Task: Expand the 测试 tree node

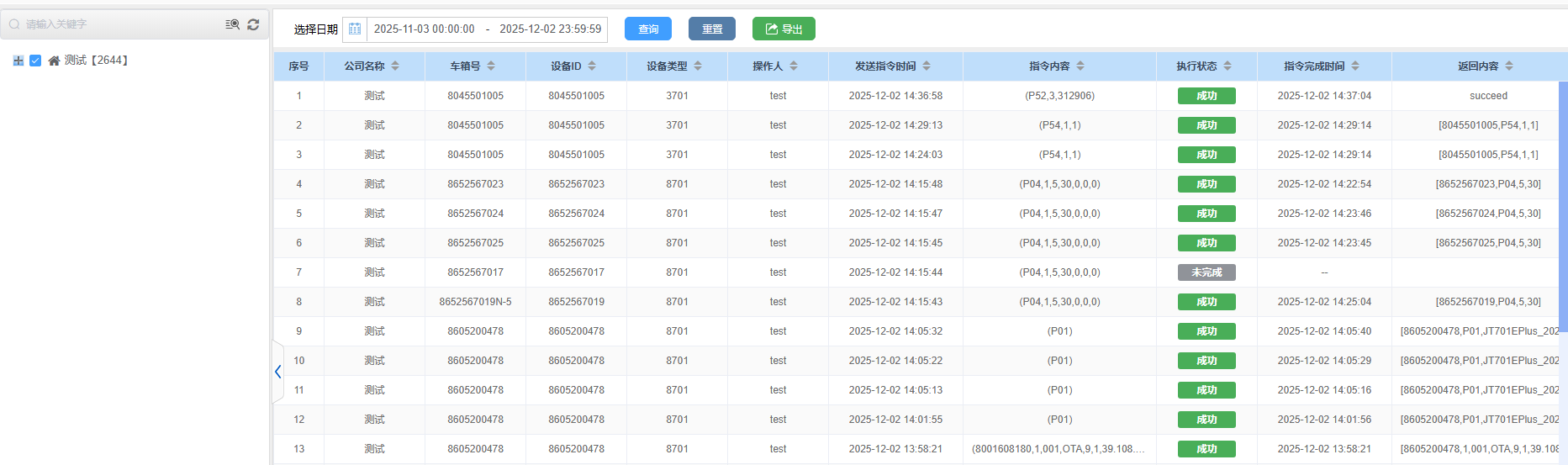Action: pos(18,61)
